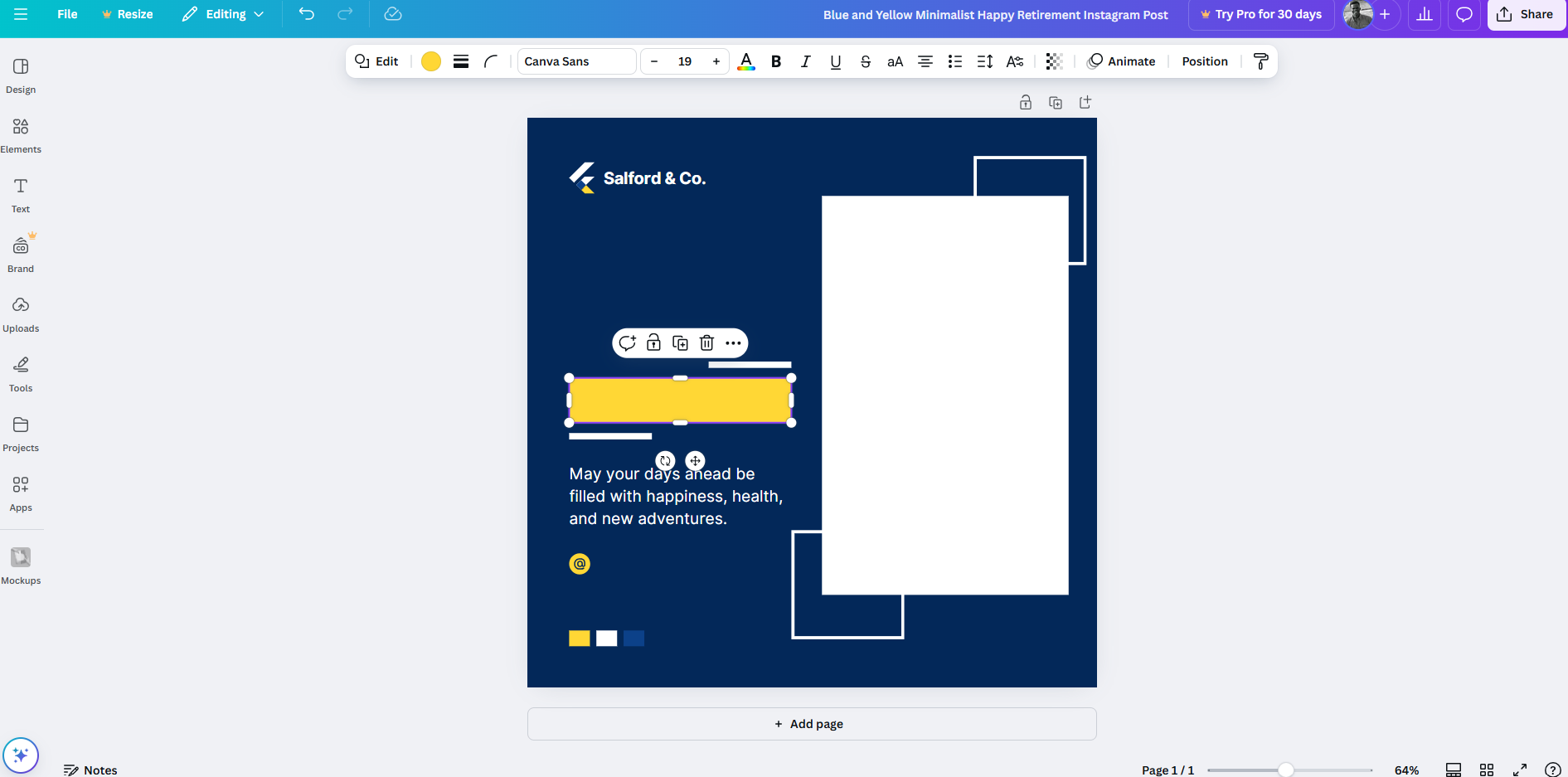Undo the last action
1568x777 pixels.
click(x=307, y=14)
